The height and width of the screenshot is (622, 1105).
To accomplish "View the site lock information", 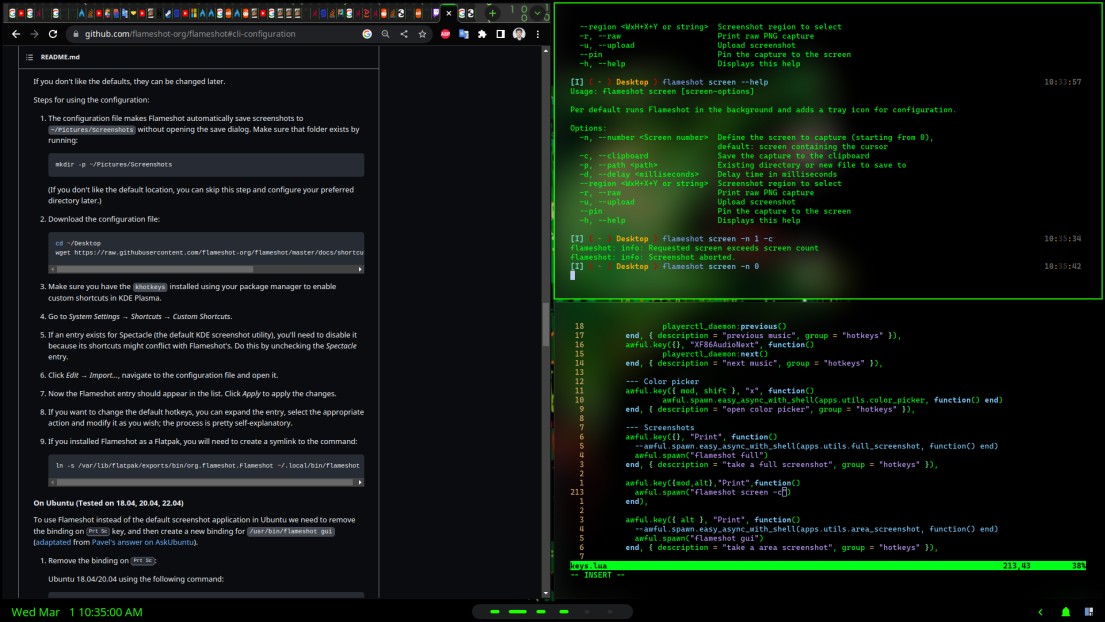I will pos(75,34).
